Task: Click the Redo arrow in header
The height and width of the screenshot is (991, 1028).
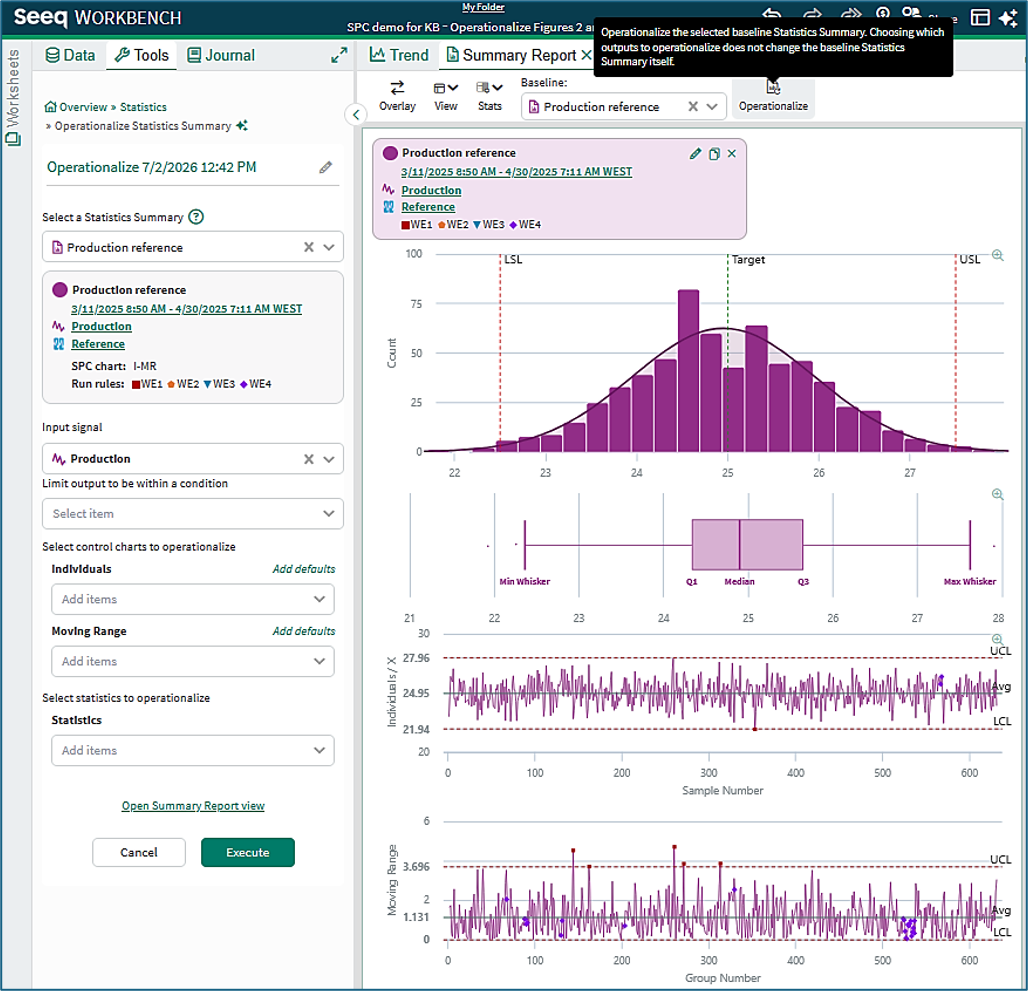Action: tap(812, 14)
